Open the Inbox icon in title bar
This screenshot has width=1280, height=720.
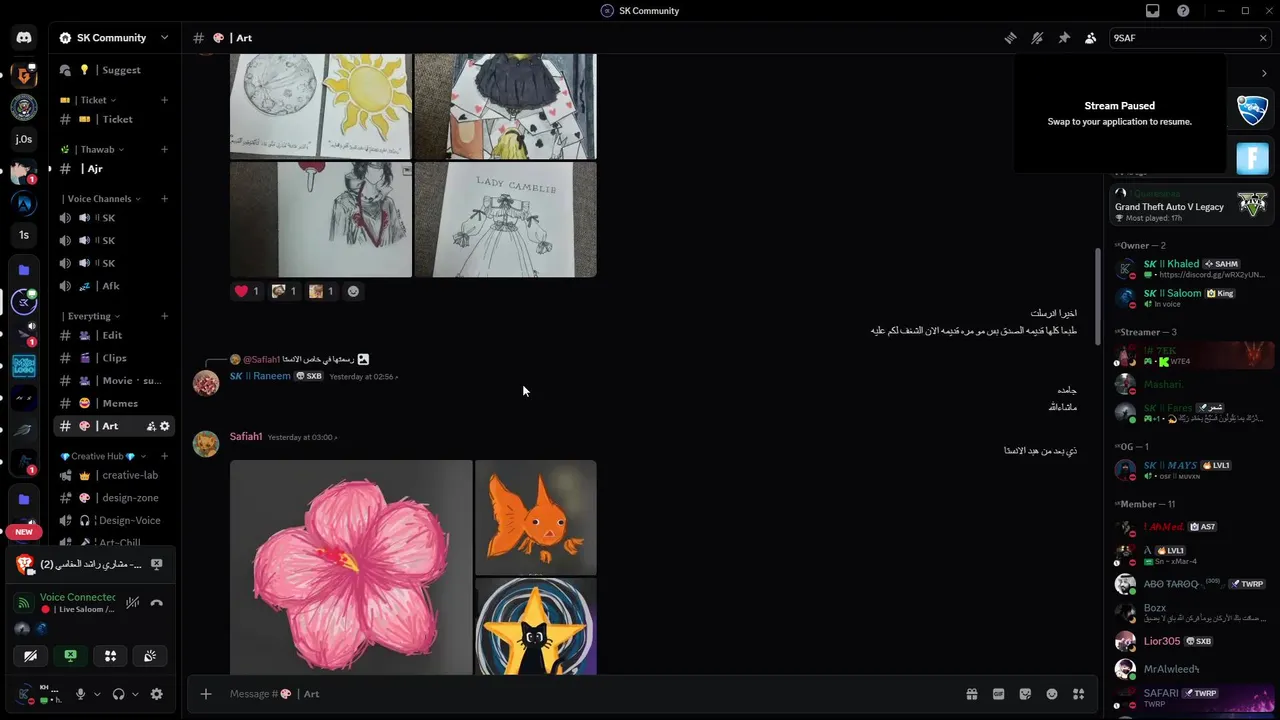1153,11
